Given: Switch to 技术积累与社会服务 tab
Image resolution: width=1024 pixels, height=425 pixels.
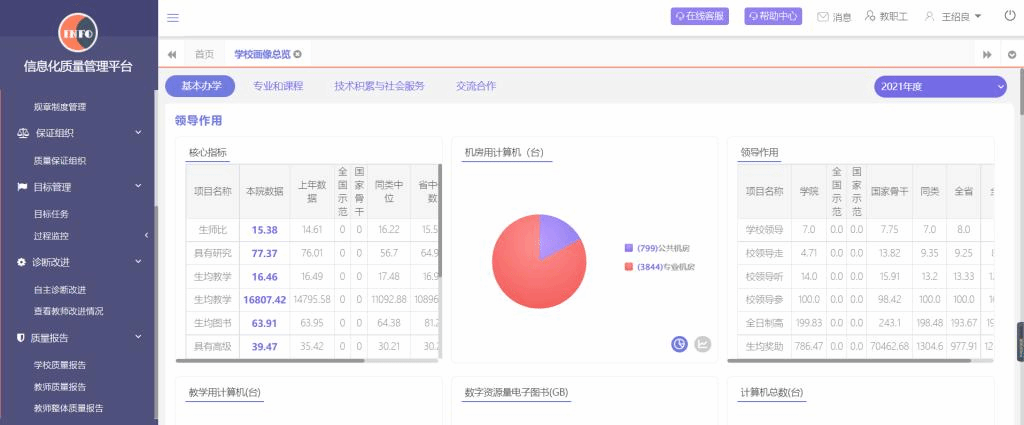Looking at the screenshot, I should tap(379, 87).
